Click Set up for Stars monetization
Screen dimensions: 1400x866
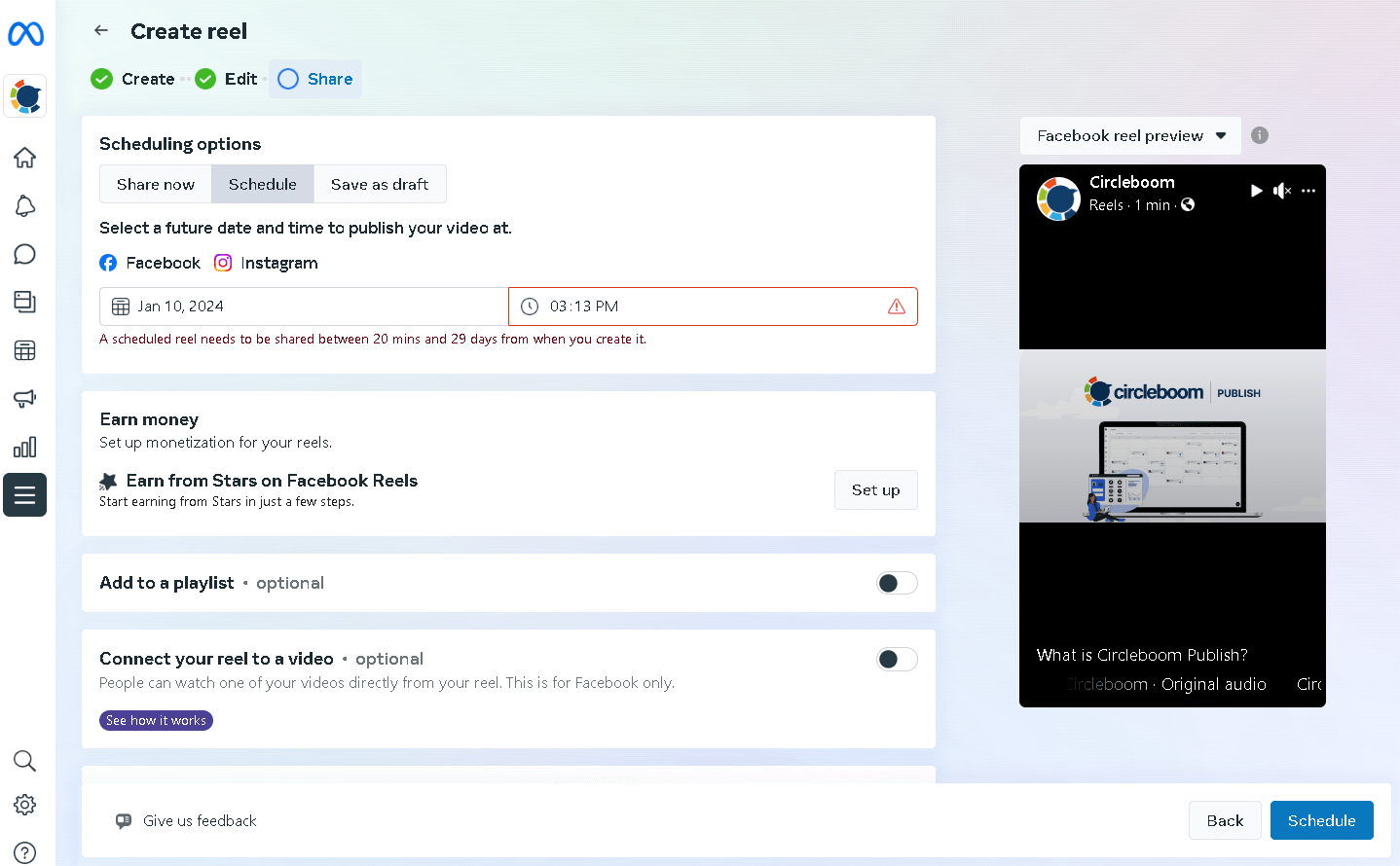click(875, 489)
